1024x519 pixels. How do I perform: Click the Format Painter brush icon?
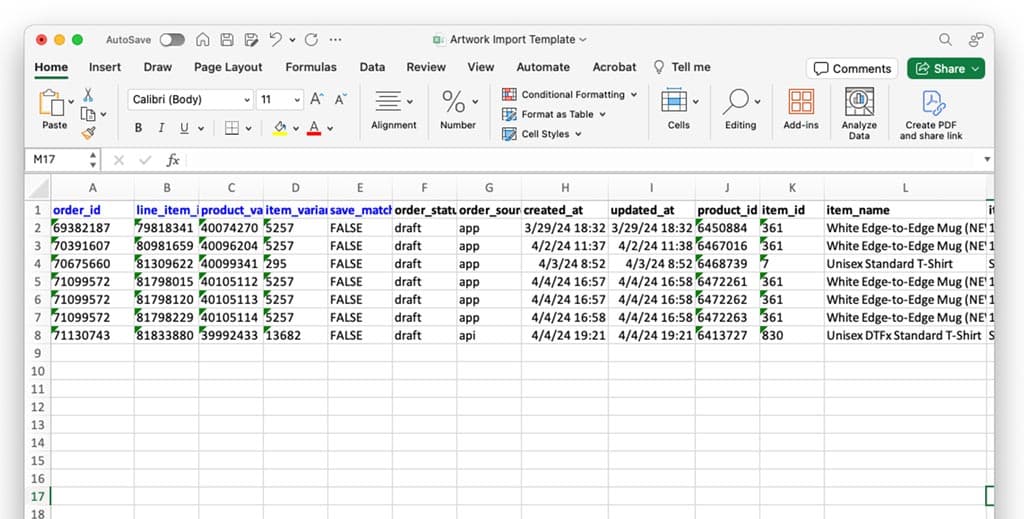[x=88, y=132]
